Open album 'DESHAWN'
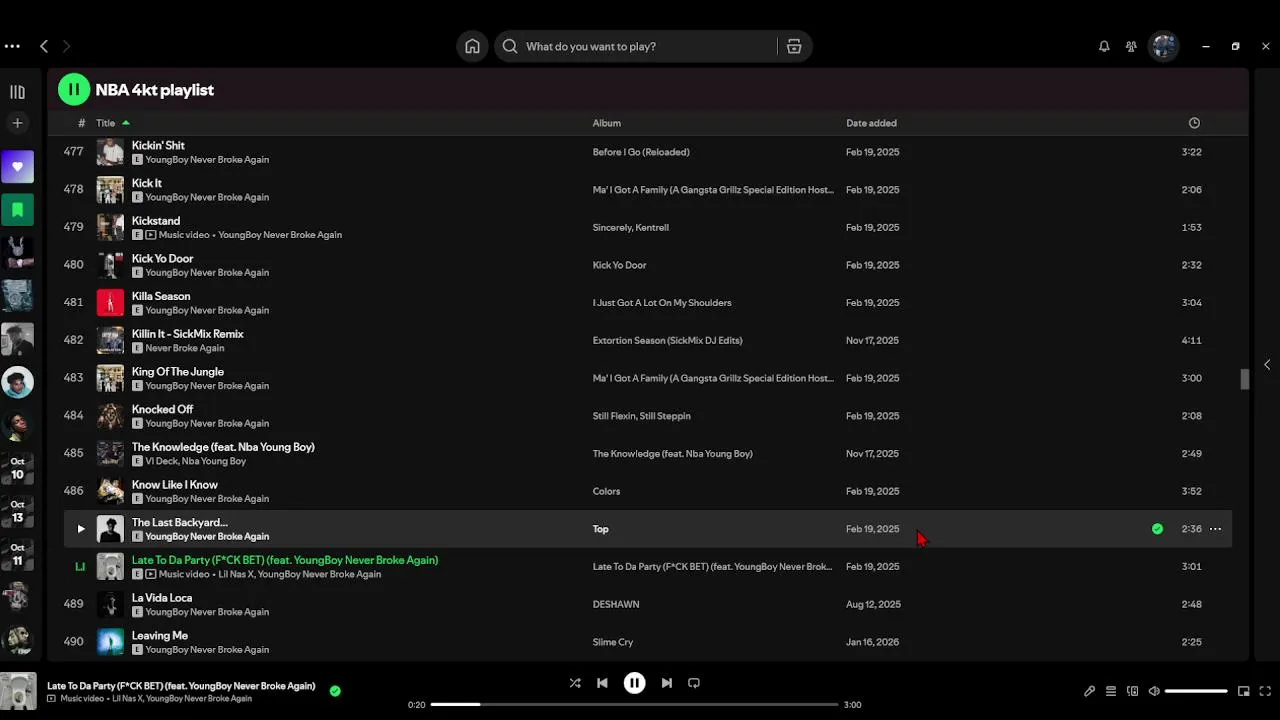 point(616,604)
